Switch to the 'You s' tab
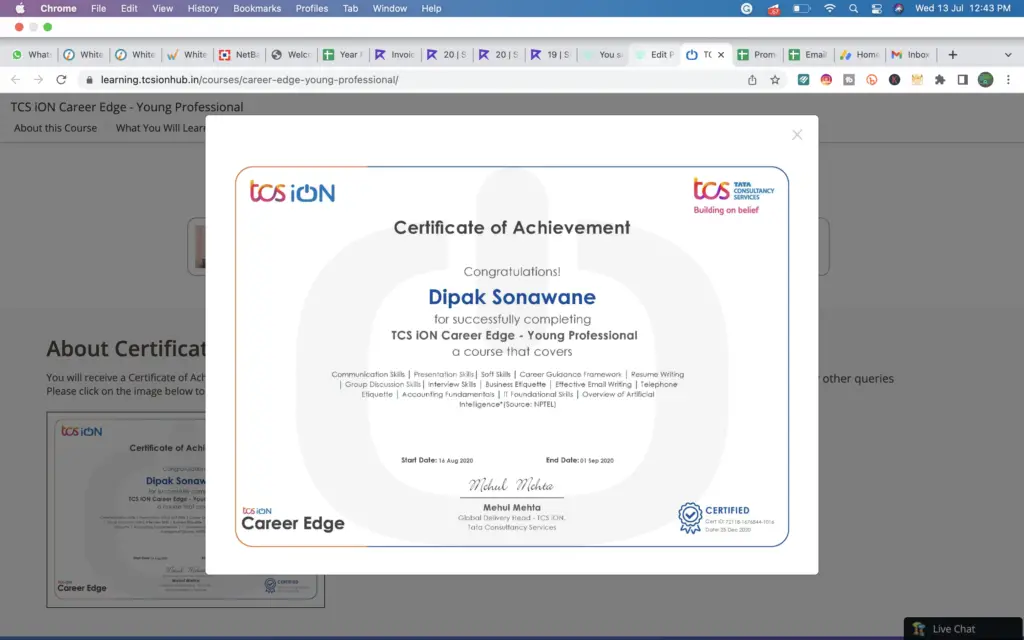The height and width of the screenshot is (640, 1024). 603,55
